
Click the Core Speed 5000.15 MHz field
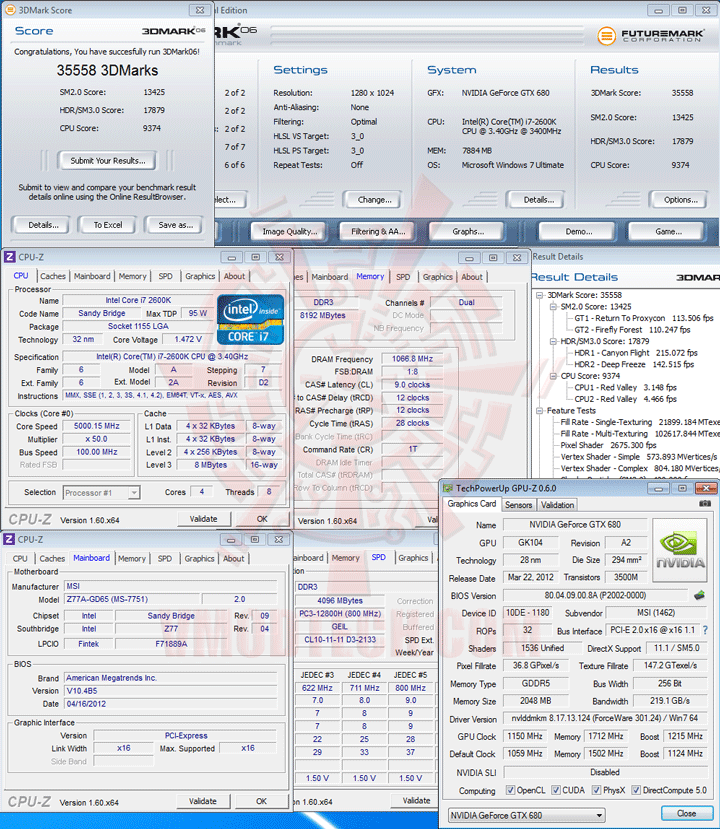click(97, 426)
